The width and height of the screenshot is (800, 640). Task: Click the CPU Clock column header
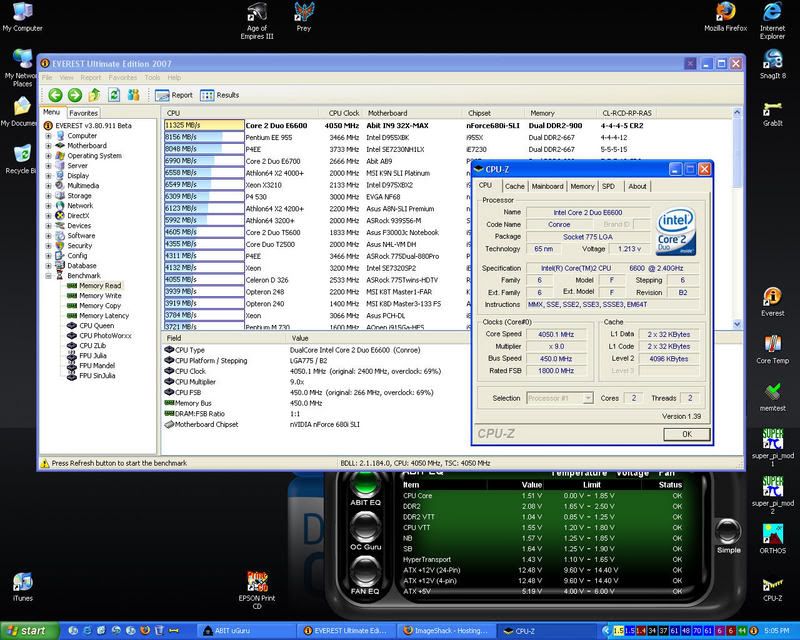[x=343, y=113]
